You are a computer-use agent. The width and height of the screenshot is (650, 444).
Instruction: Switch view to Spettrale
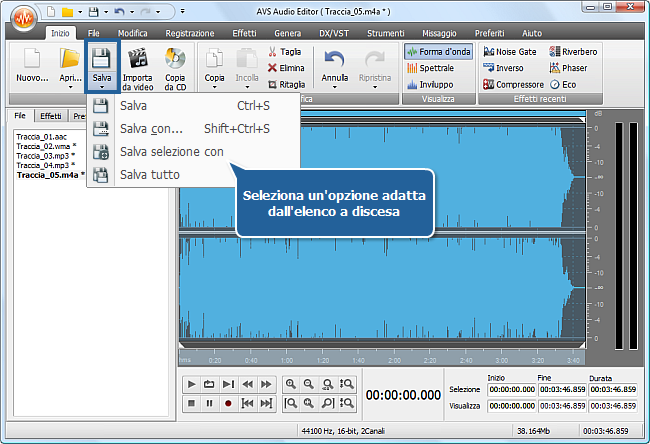431,68
